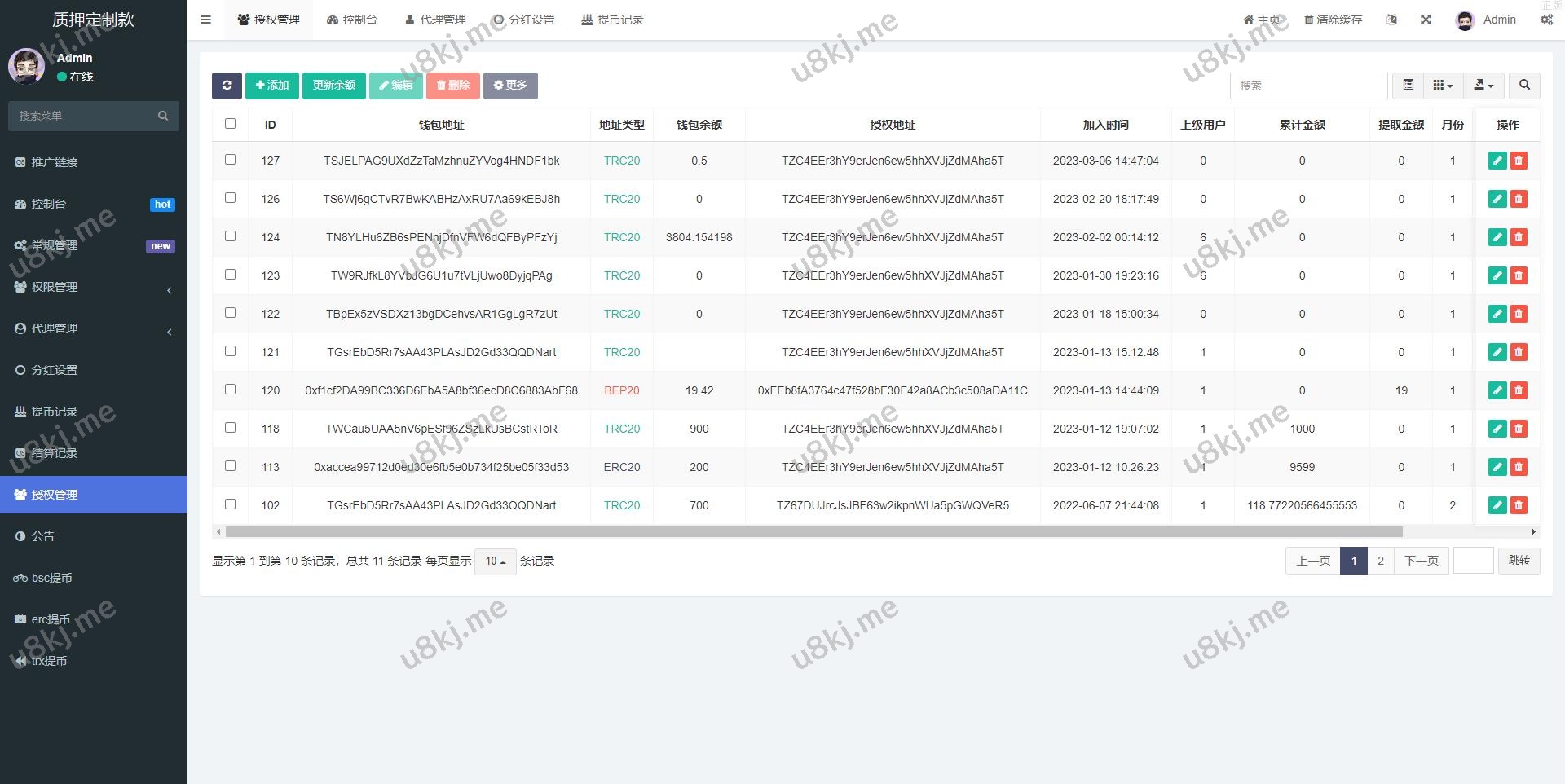
Task: Open the export data dropdown
Action: point(1483,86)
